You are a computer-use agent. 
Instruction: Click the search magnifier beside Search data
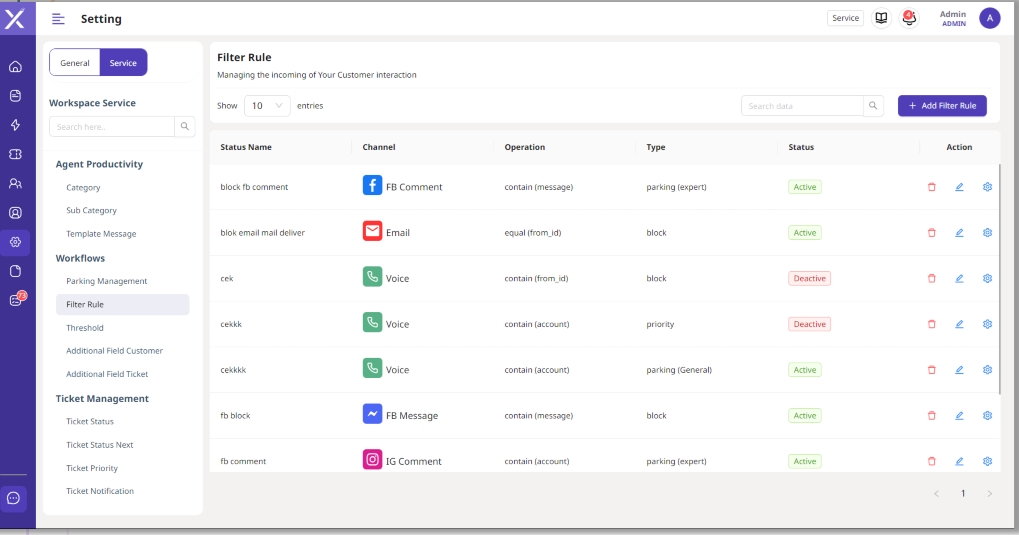[x=873, y=106]
